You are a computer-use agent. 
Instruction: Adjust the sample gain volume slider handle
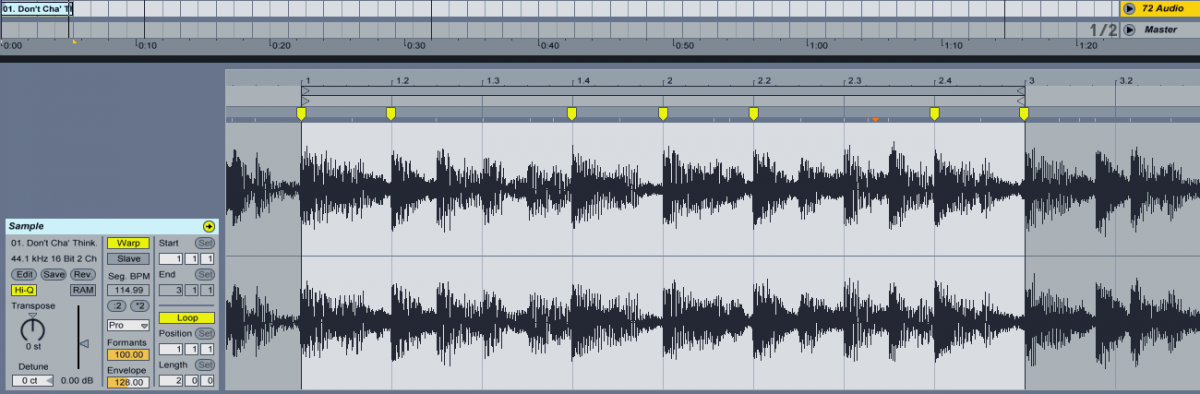pyautogui.click(x=85, y=345)
